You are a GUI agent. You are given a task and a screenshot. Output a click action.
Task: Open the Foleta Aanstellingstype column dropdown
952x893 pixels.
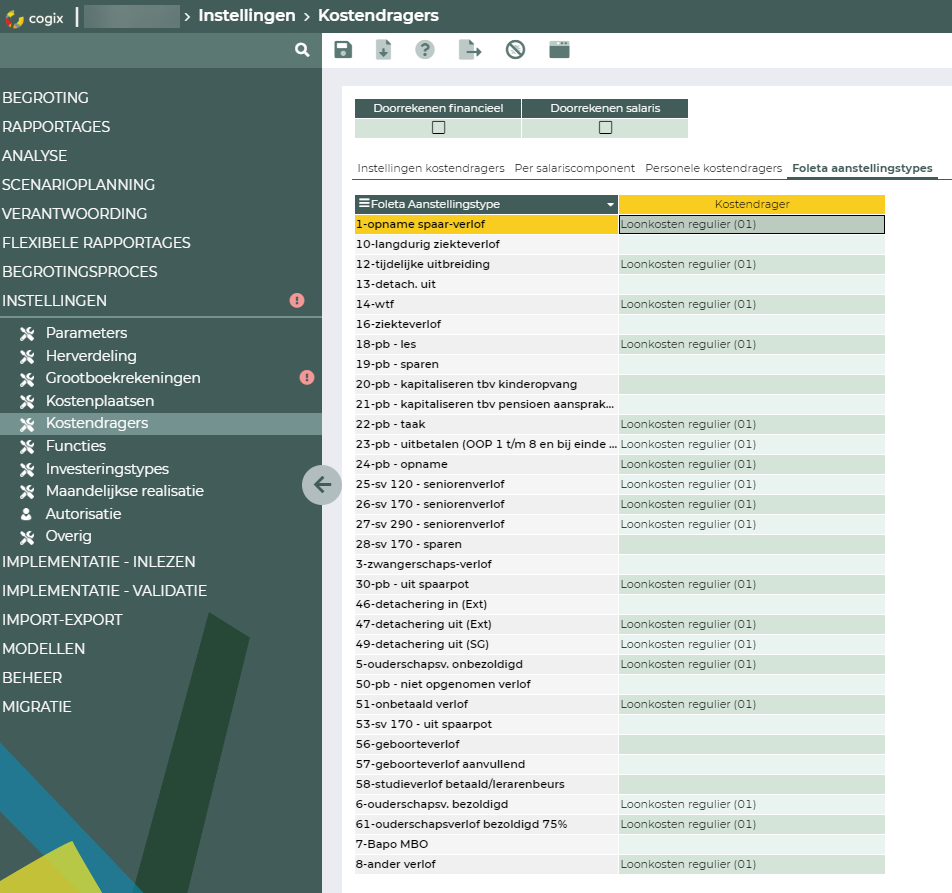tap(610, 204)
